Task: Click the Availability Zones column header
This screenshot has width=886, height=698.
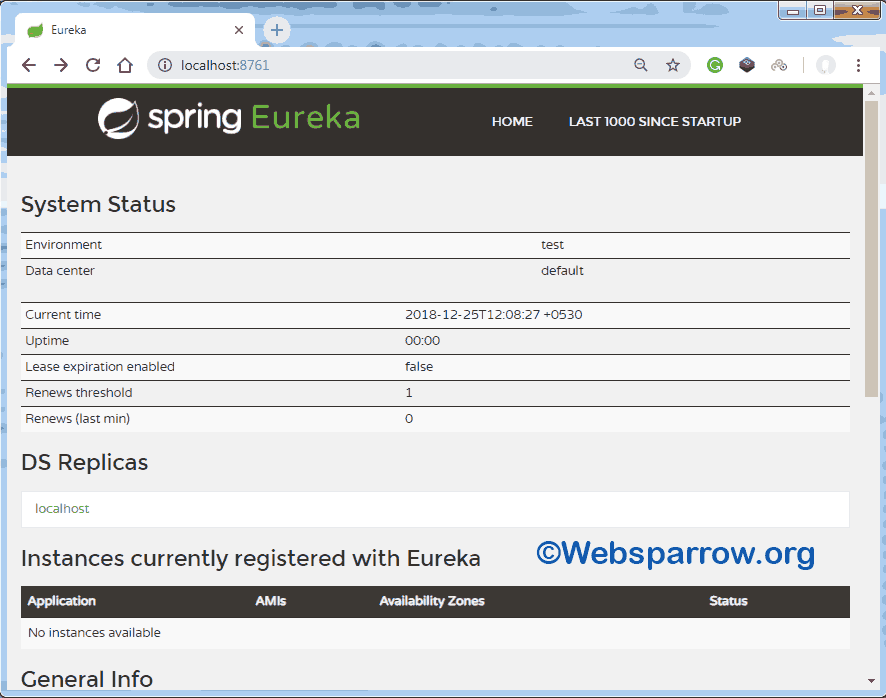Action: (432, 601)
